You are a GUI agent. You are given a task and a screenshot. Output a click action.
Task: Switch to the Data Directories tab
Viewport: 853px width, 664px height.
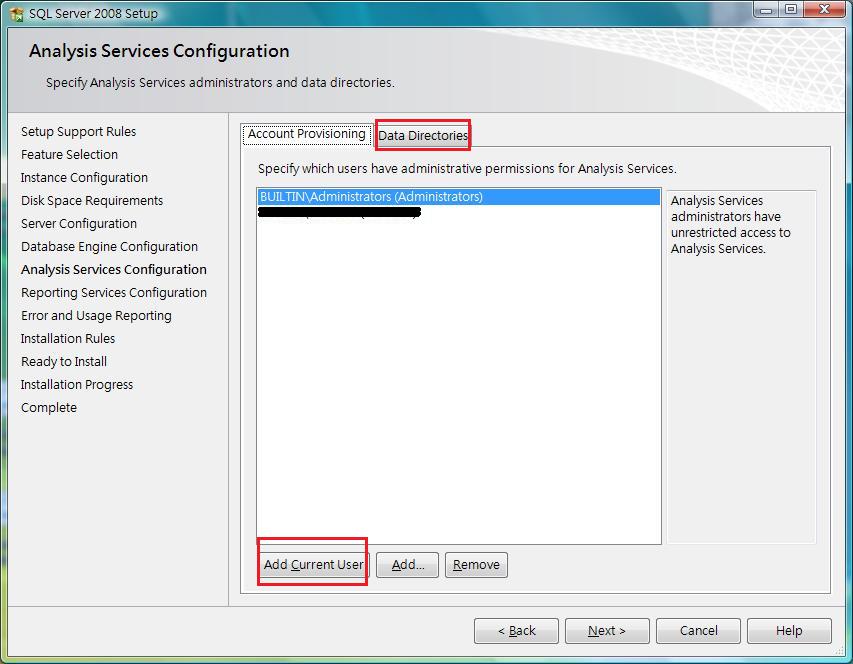(423, 135)
